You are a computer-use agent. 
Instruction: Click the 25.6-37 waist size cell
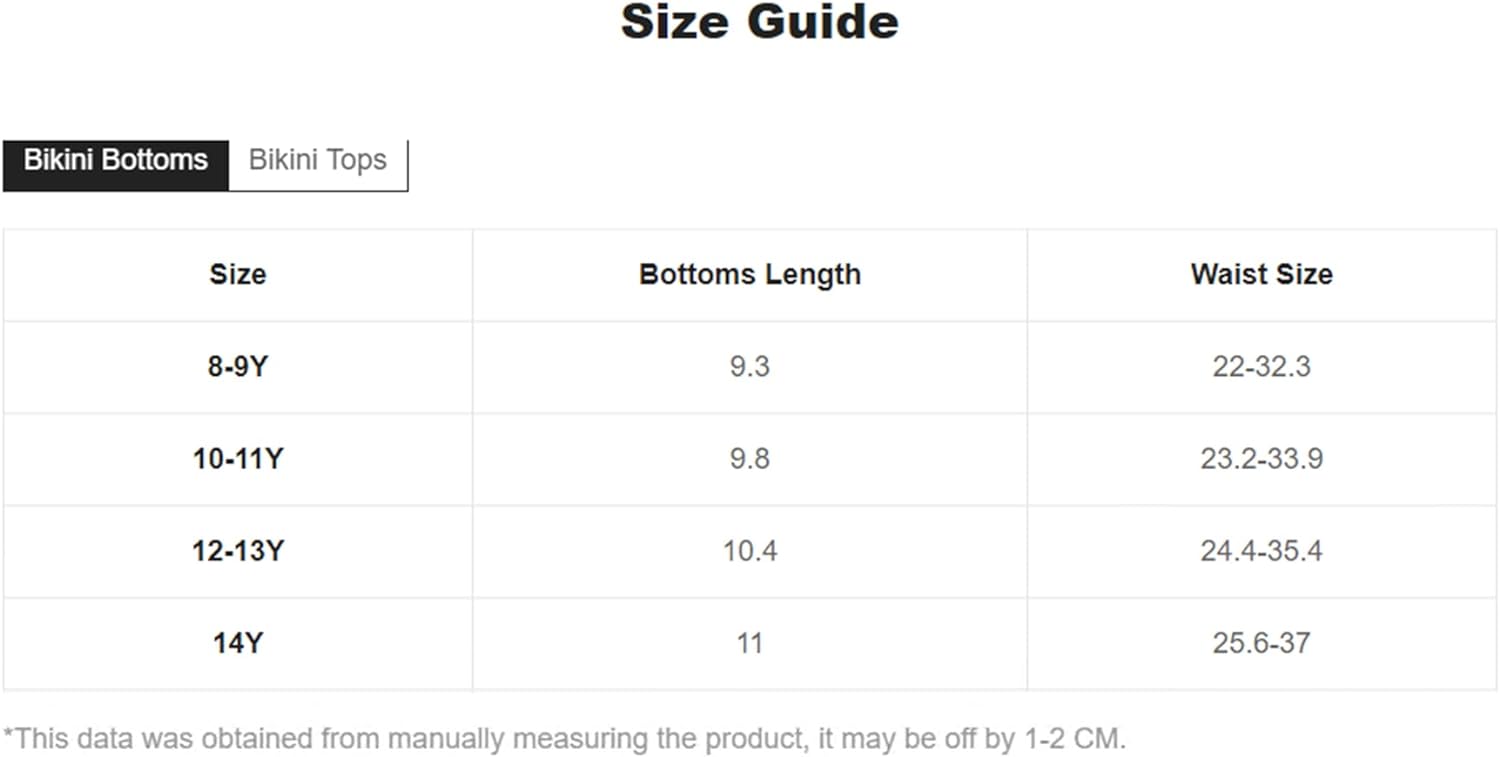(x=1262, y=643)
